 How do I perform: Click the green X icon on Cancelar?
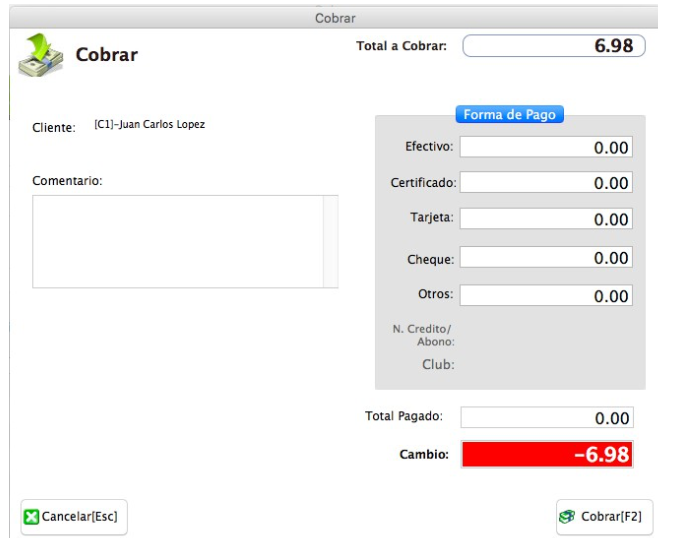[x=31, y=517]
